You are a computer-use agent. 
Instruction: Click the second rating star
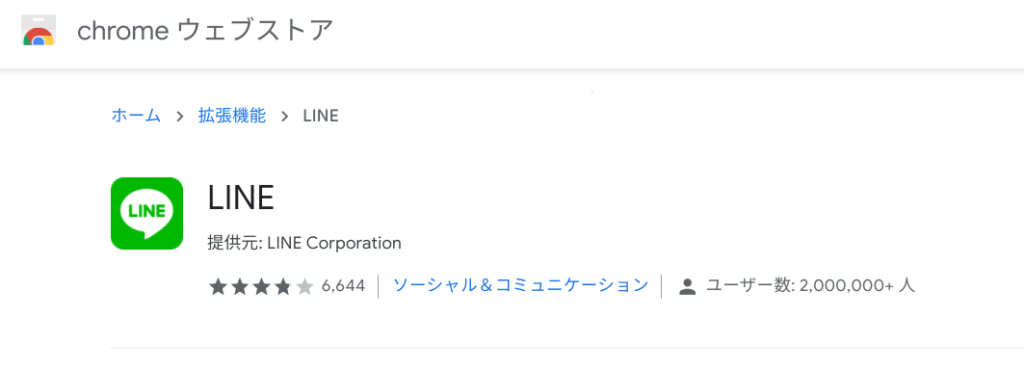coord(240,286)
